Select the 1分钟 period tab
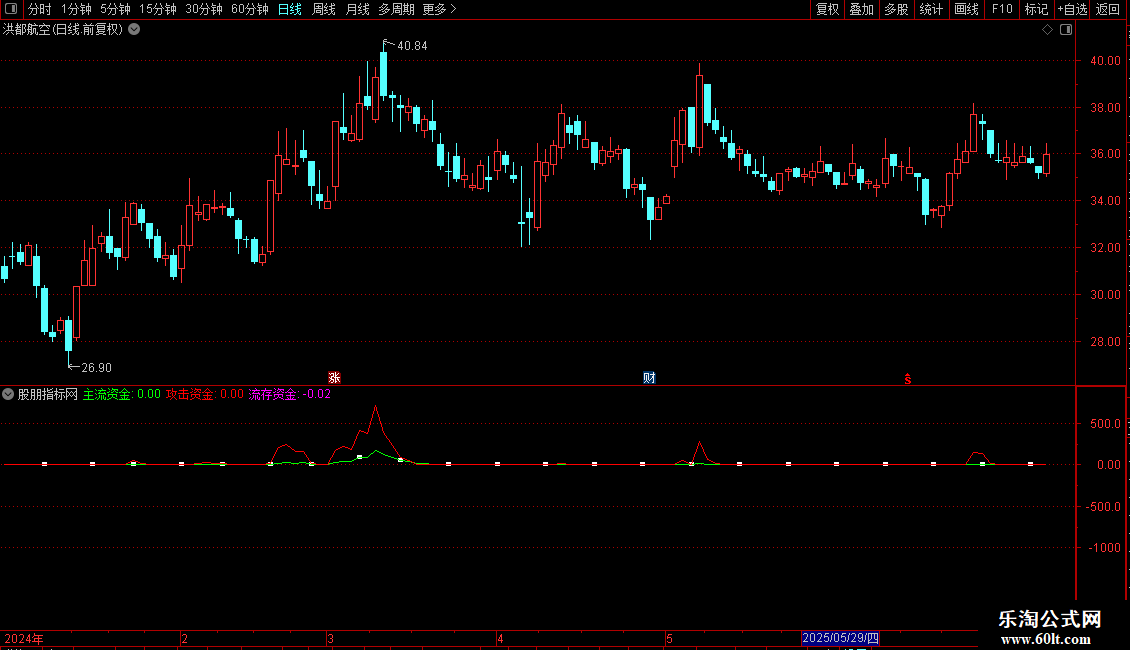The width and height of the screenshot is (1130, 650). [76, 9]
